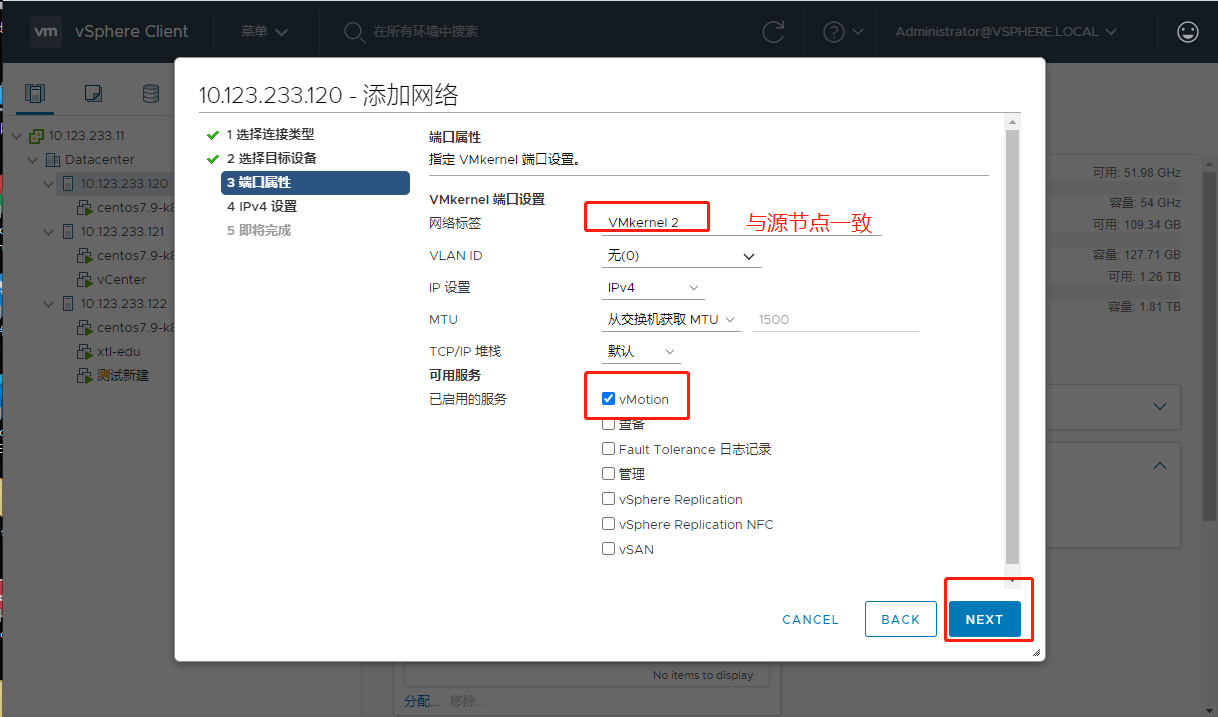Enable the 管理 management checkbox
1218x717 pixels.
(608, 474)
